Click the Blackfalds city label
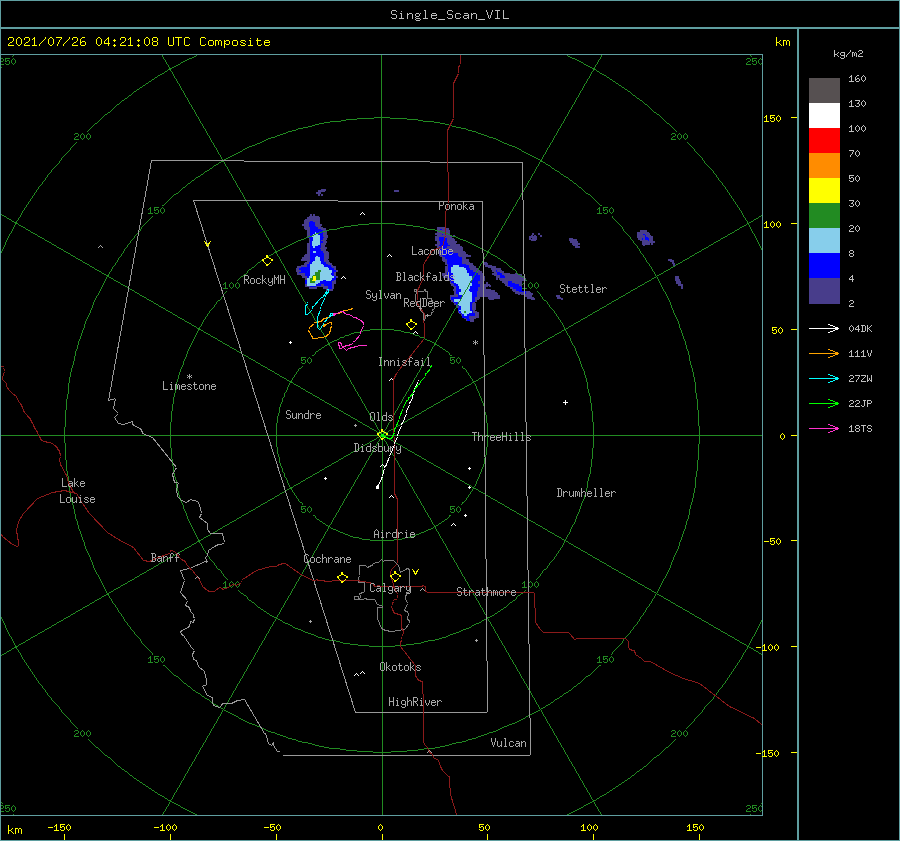This screenshot has height=841, width=900. [424, 277]
